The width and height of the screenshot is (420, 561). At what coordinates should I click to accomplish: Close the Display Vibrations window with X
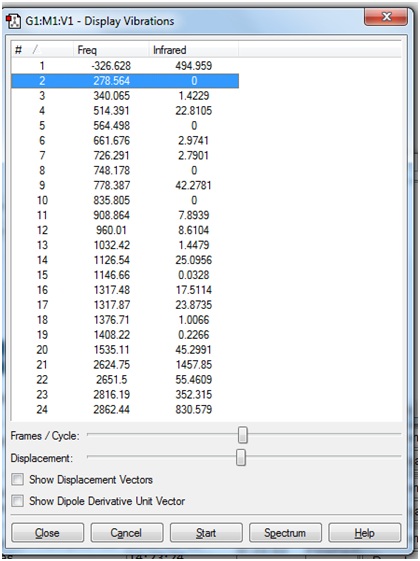coord(386,16)
